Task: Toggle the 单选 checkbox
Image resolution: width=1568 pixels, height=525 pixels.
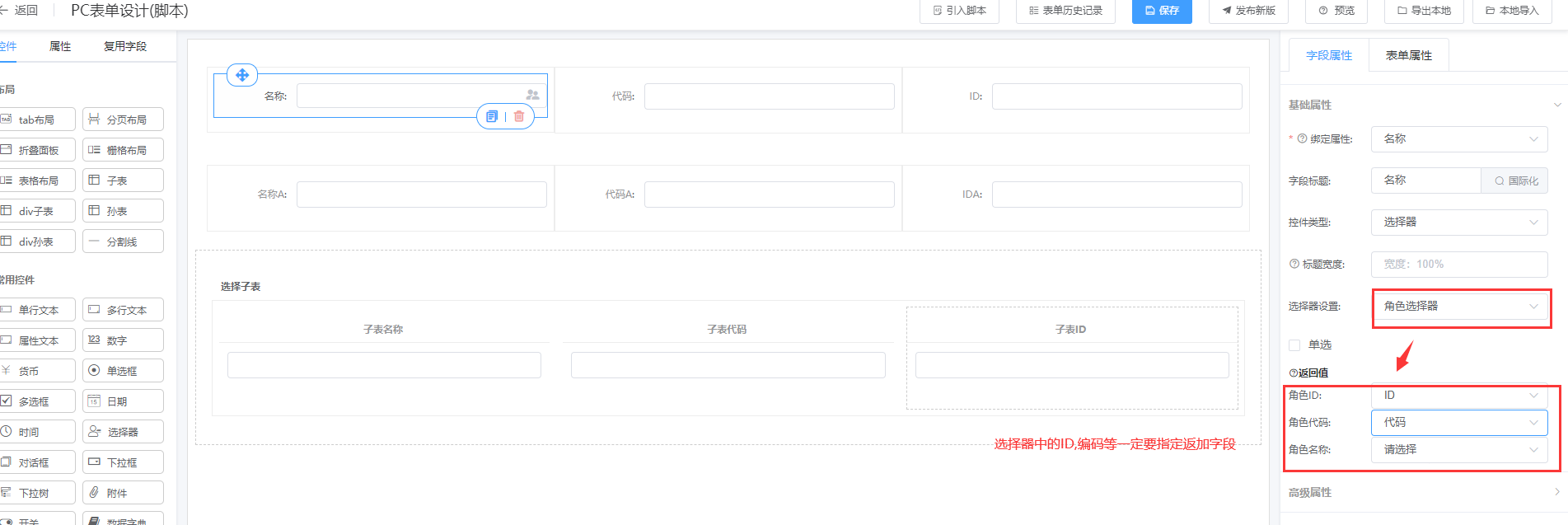Action: coord(1294,345)
